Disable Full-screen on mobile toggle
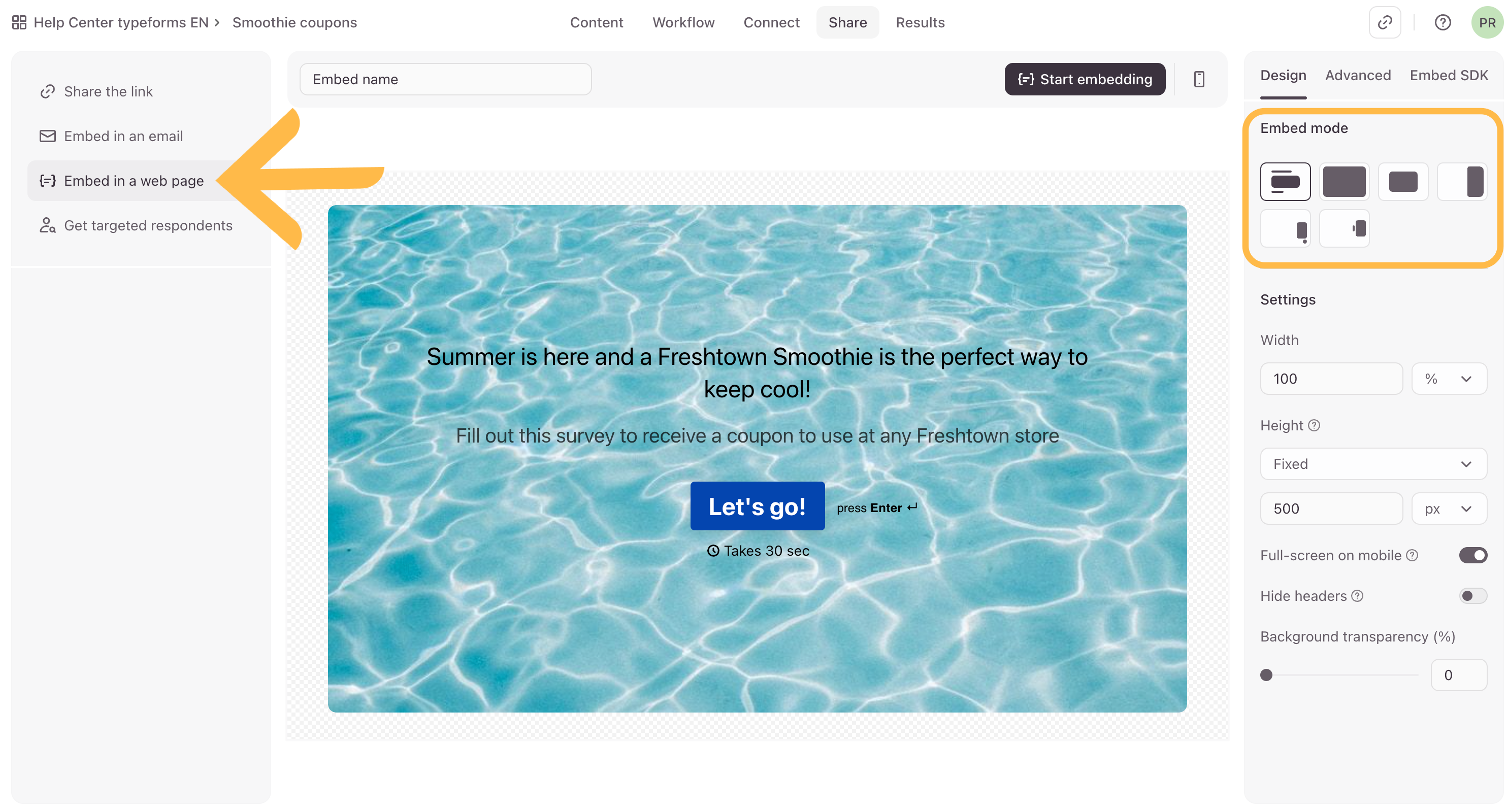1507x812 pixels. click(1472, 555)
